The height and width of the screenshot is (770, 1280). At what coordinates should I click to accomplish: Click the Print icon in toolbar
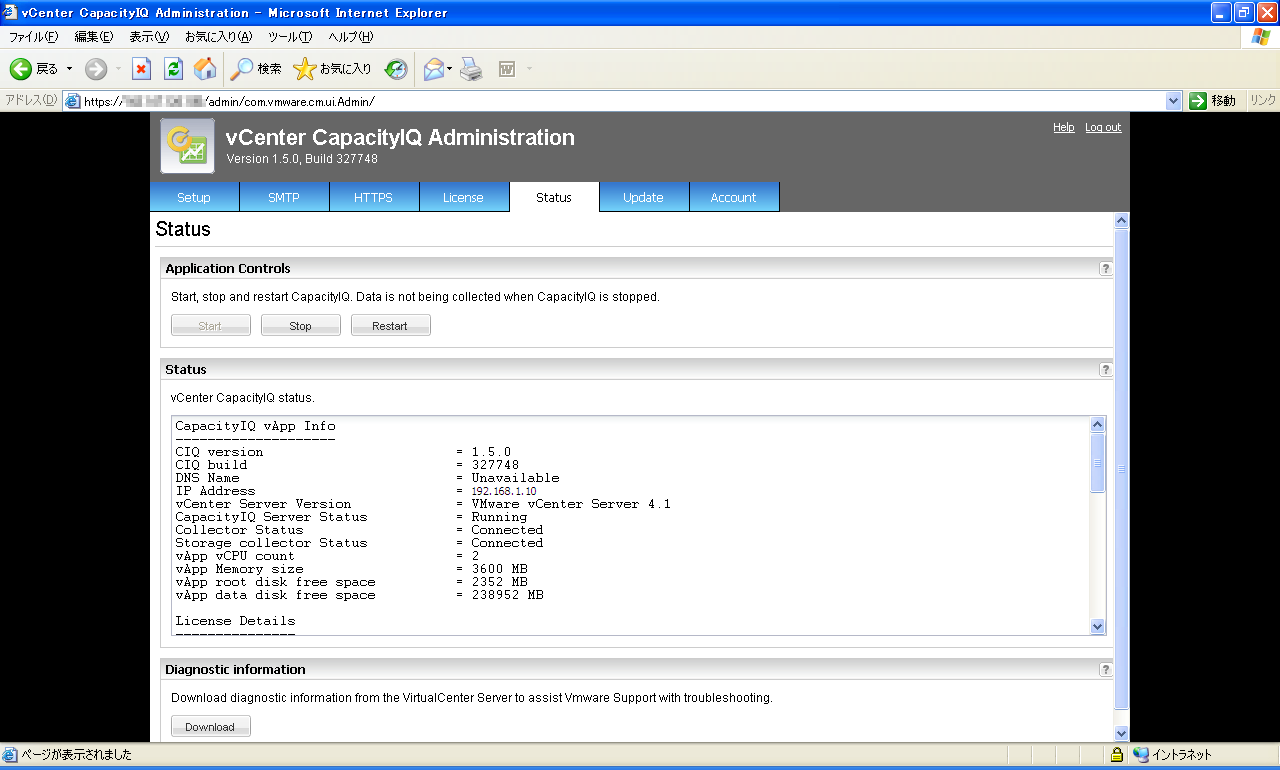click(x=472, y=69)
